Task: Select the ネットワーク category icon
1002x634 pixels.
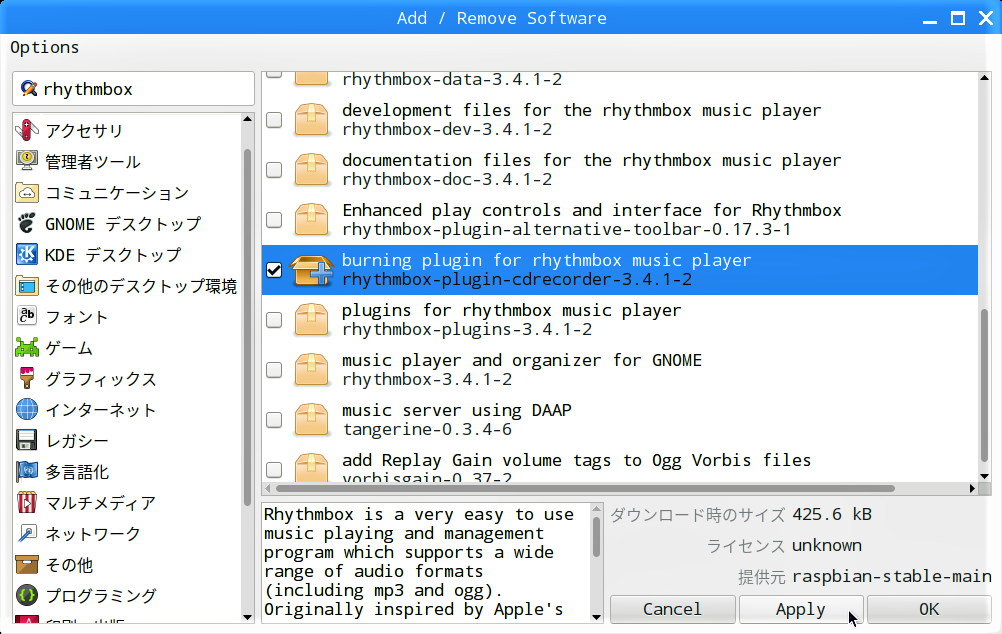Action: click(x=27, y=534)
